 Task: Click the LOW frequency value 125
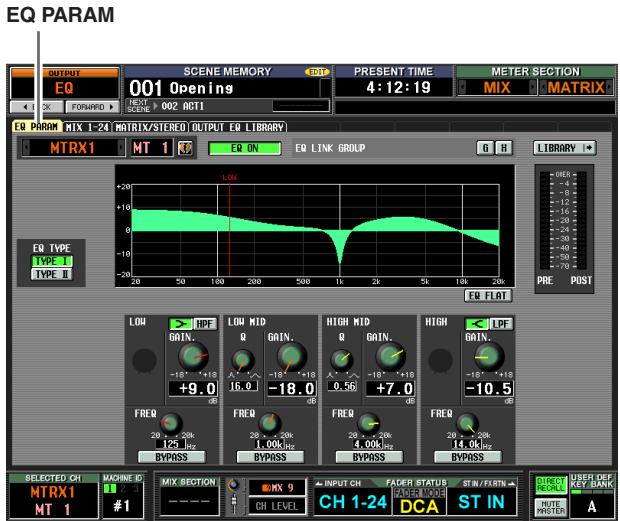pyautogui.click(x=171, y=444)
